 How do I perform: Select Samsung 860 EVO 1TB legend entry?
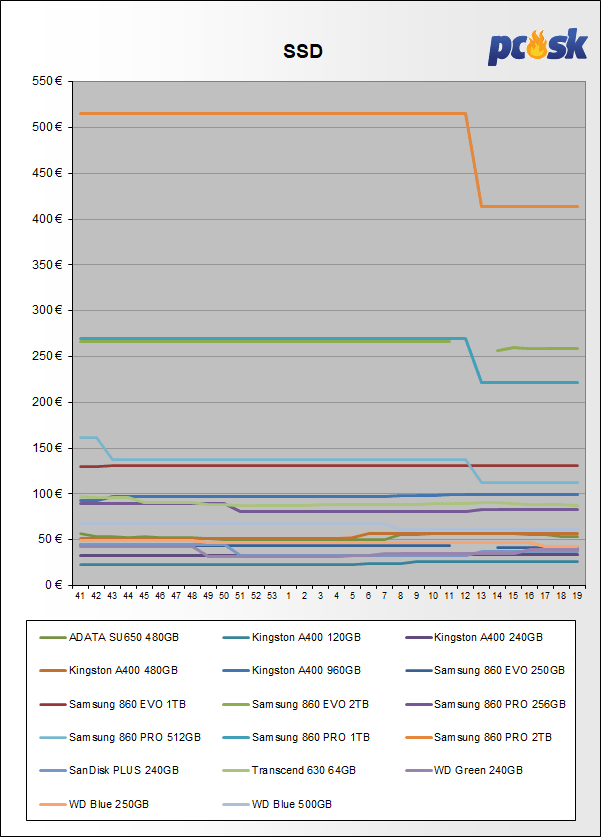(113, 705)
